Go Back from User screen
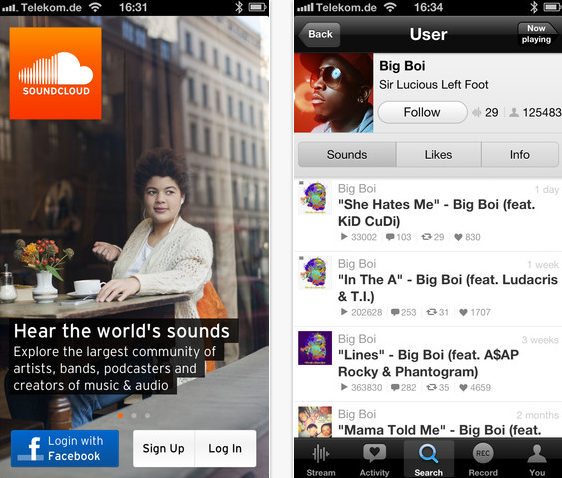This screenshot has width=562, height=478. [x=319, y=34]
